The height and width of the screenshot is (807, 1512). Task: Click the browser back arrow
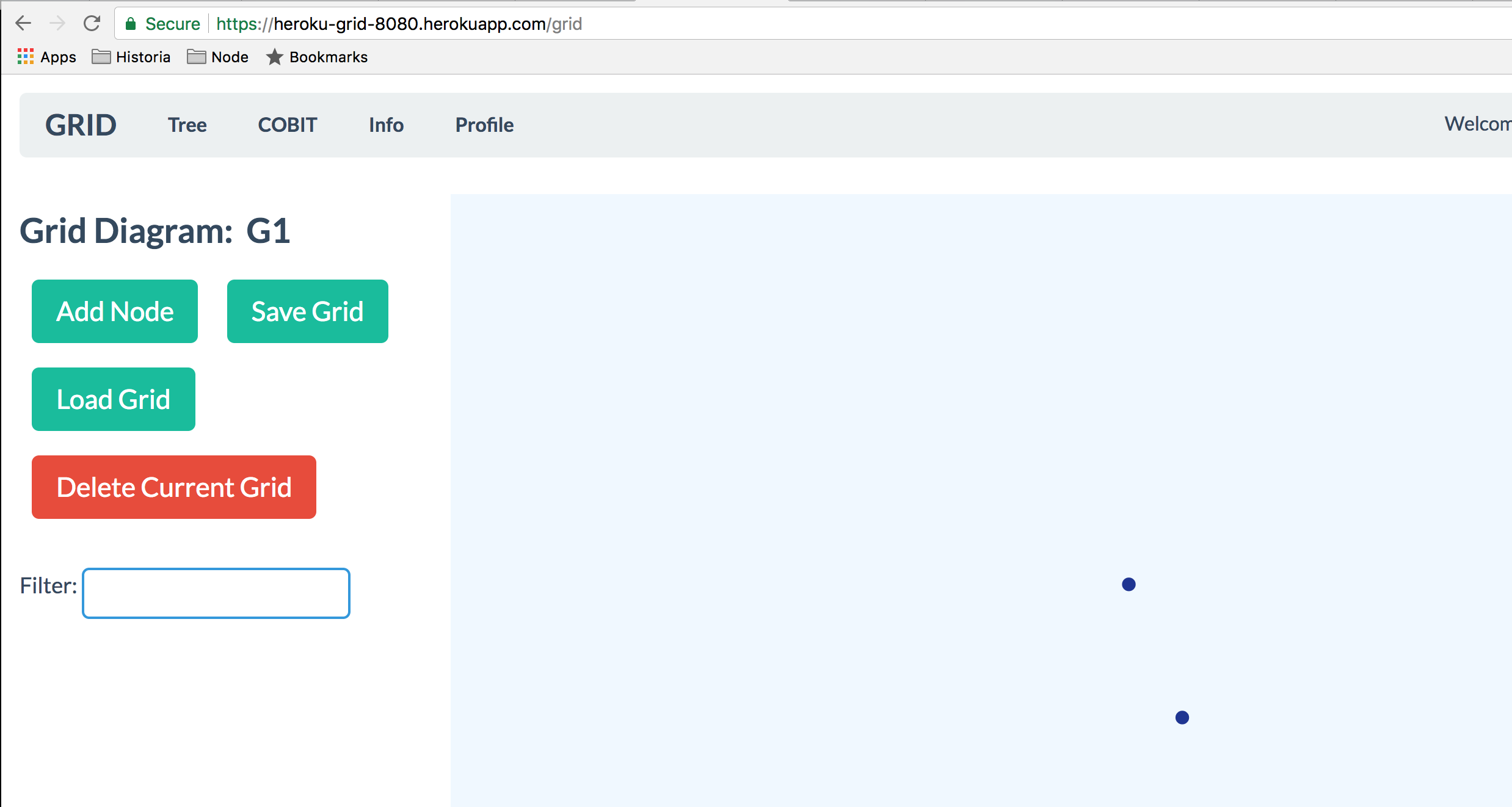(23, 24)
